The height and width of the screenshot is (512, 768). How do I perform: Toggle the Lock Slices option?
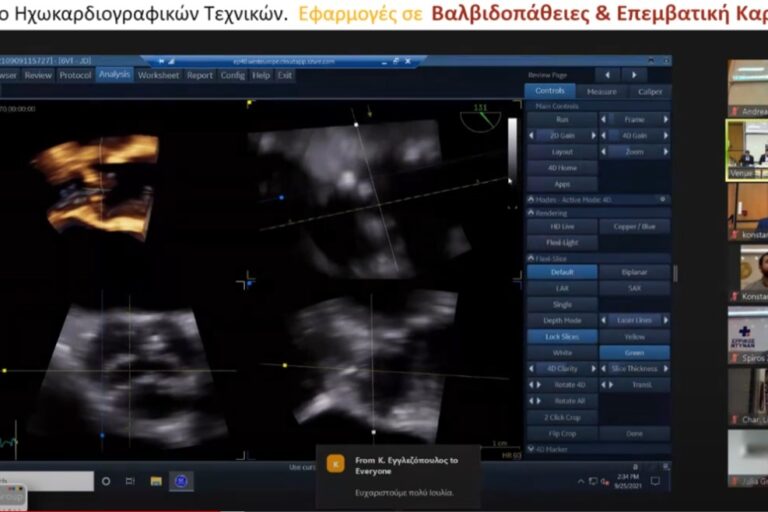click(562, 337)
